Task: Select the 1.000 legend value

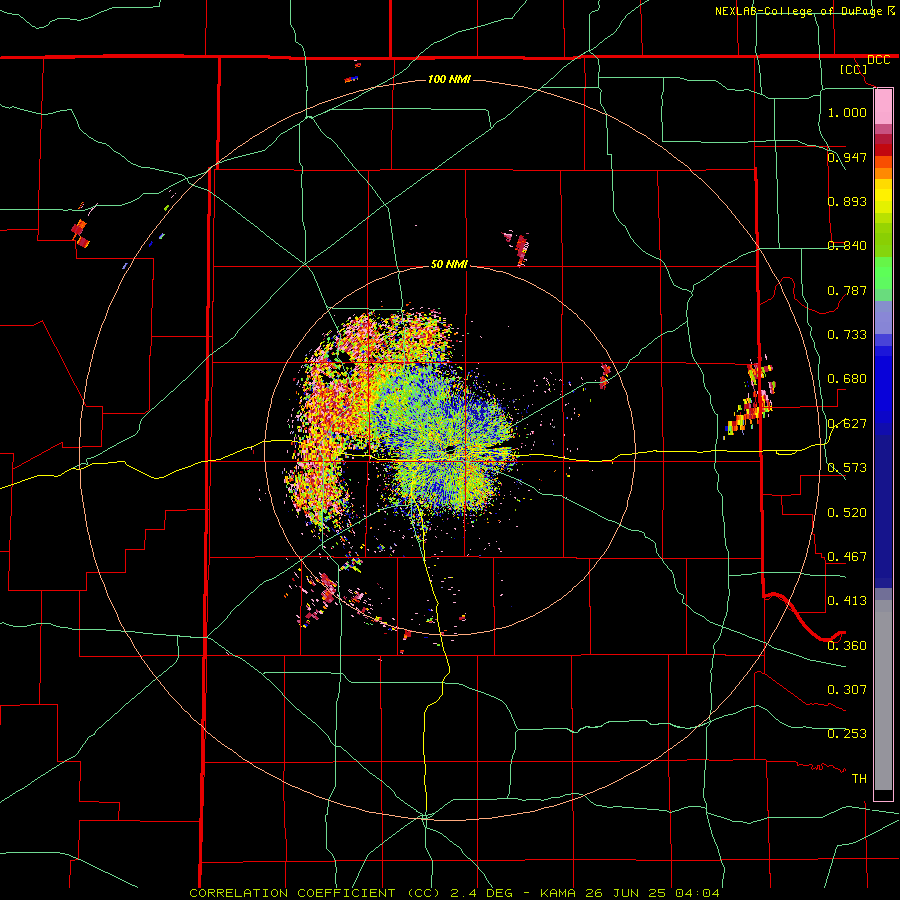Action: (847, 112)
